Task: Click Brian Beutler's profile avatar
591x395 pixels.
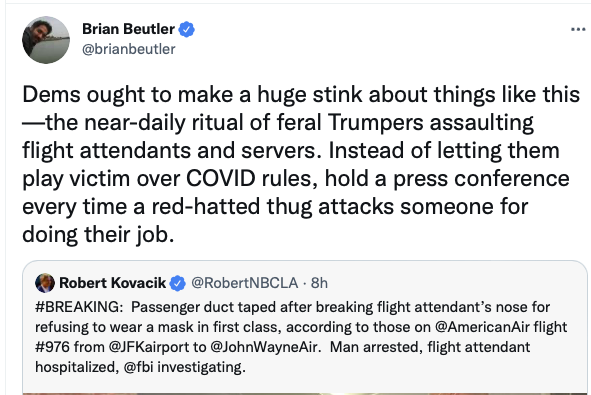Action: click(46, 40)
